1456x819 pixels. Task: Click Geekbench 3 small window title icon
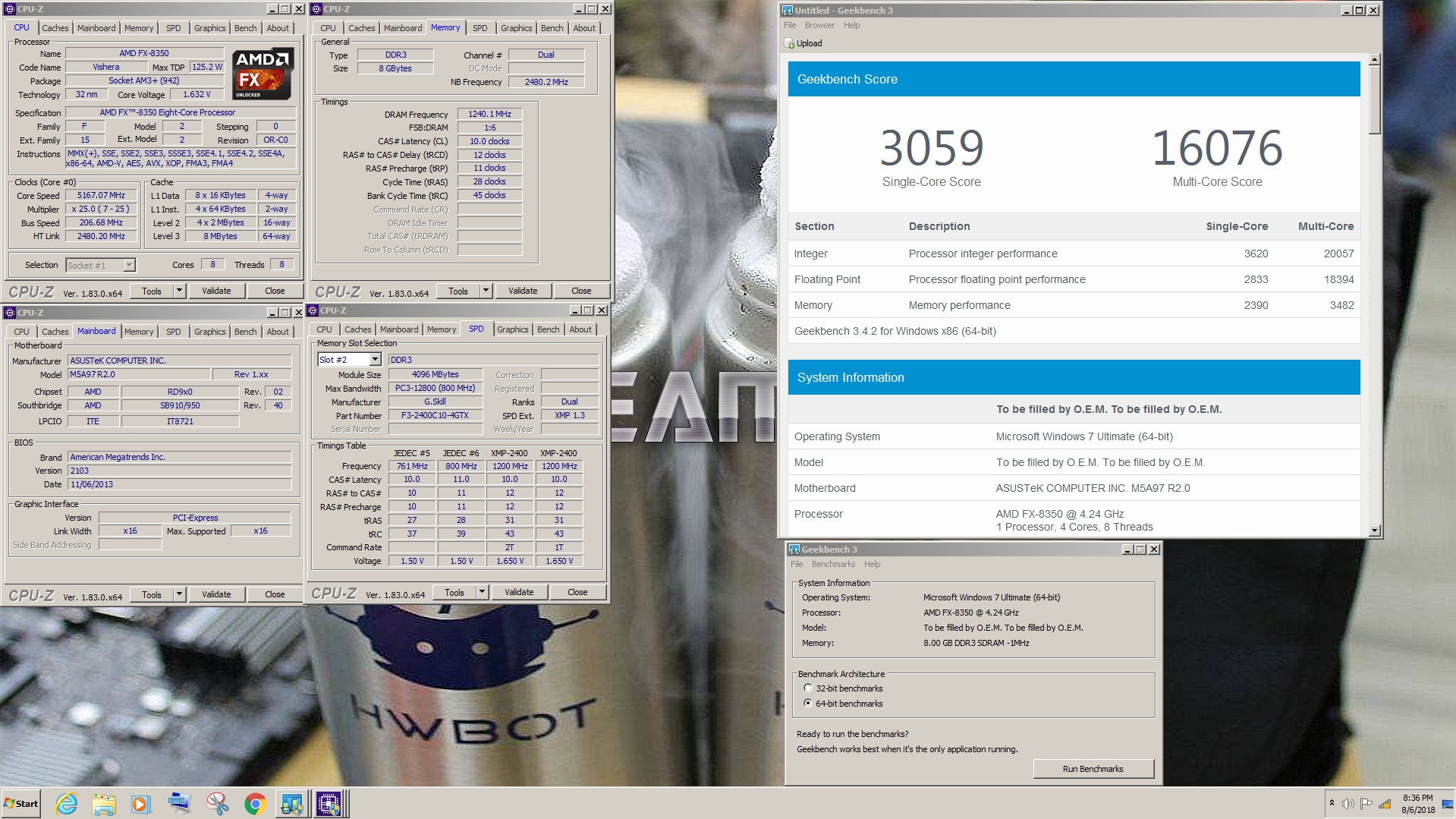click(x=794, y=550)
